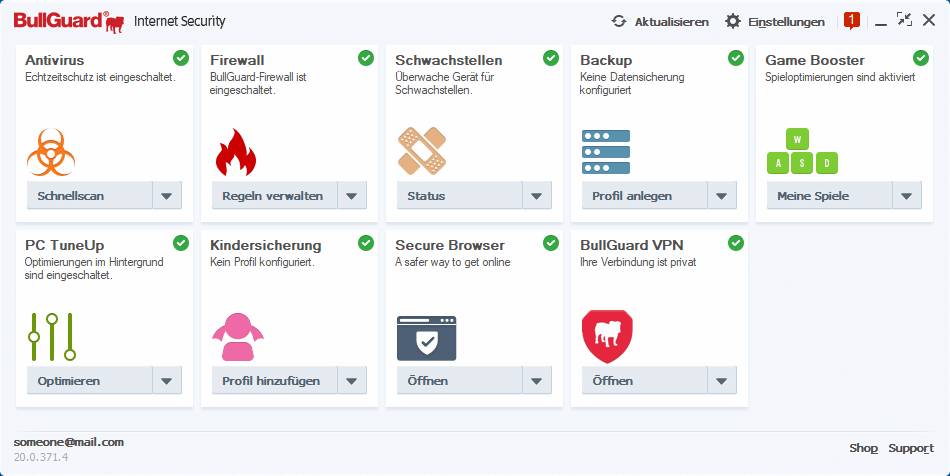
Task: Expand the Regeln verwalten dropdown arrow
Action: (x=352, y=196)
